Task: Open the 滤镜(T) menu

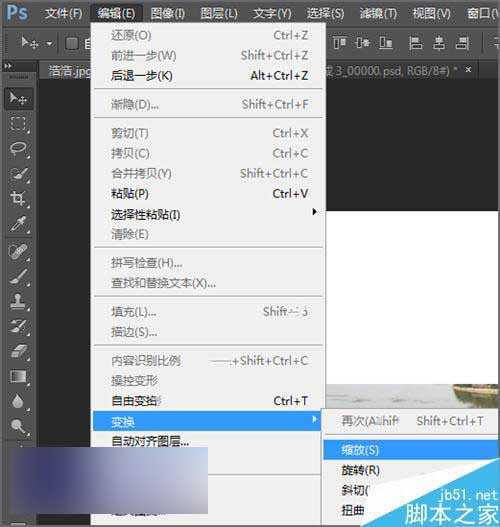Action: [378, 13]
